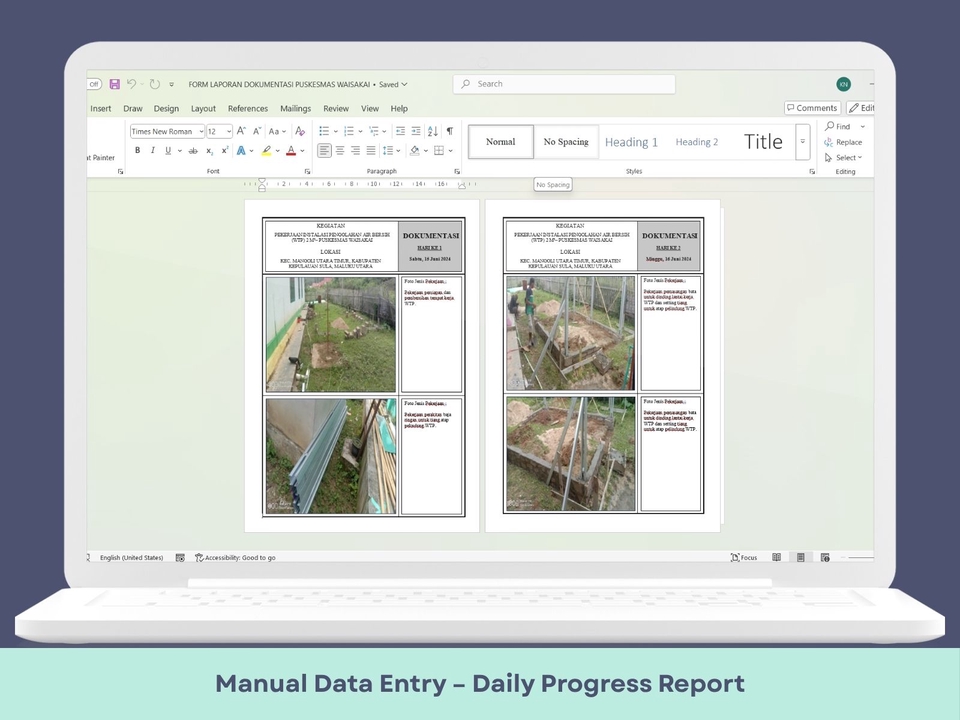Open the Times New Roman font dropdown
Image resolution: width=960 pixels, height=720 pixels.
[200, 132]
